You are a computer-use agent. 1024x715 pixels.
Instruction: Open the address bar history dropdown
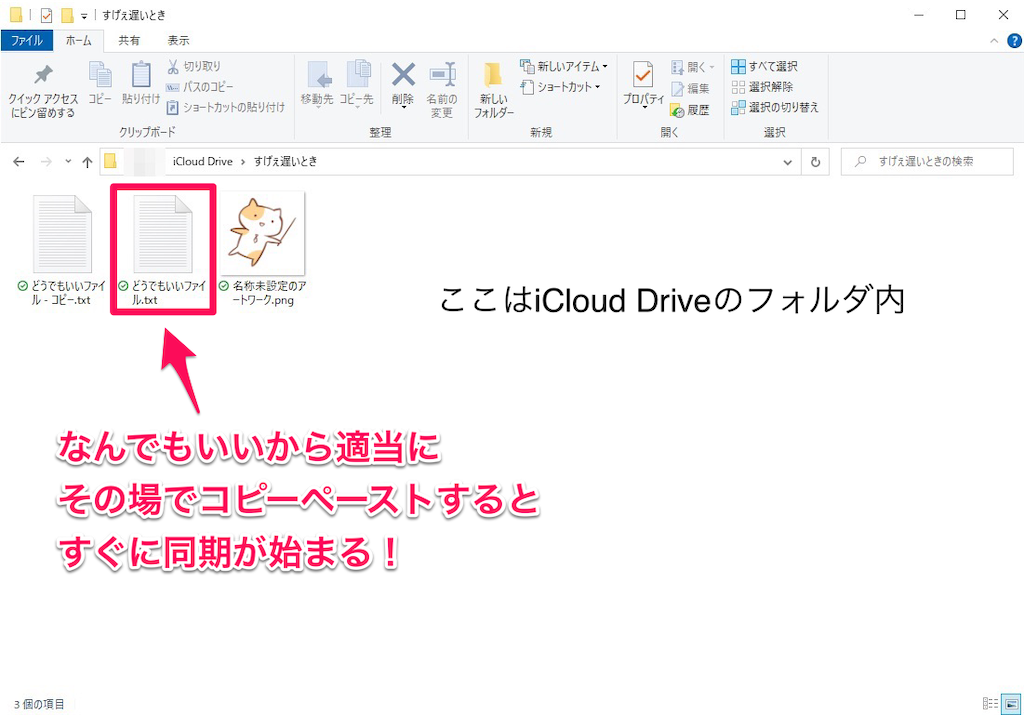[x=787, y=161]
